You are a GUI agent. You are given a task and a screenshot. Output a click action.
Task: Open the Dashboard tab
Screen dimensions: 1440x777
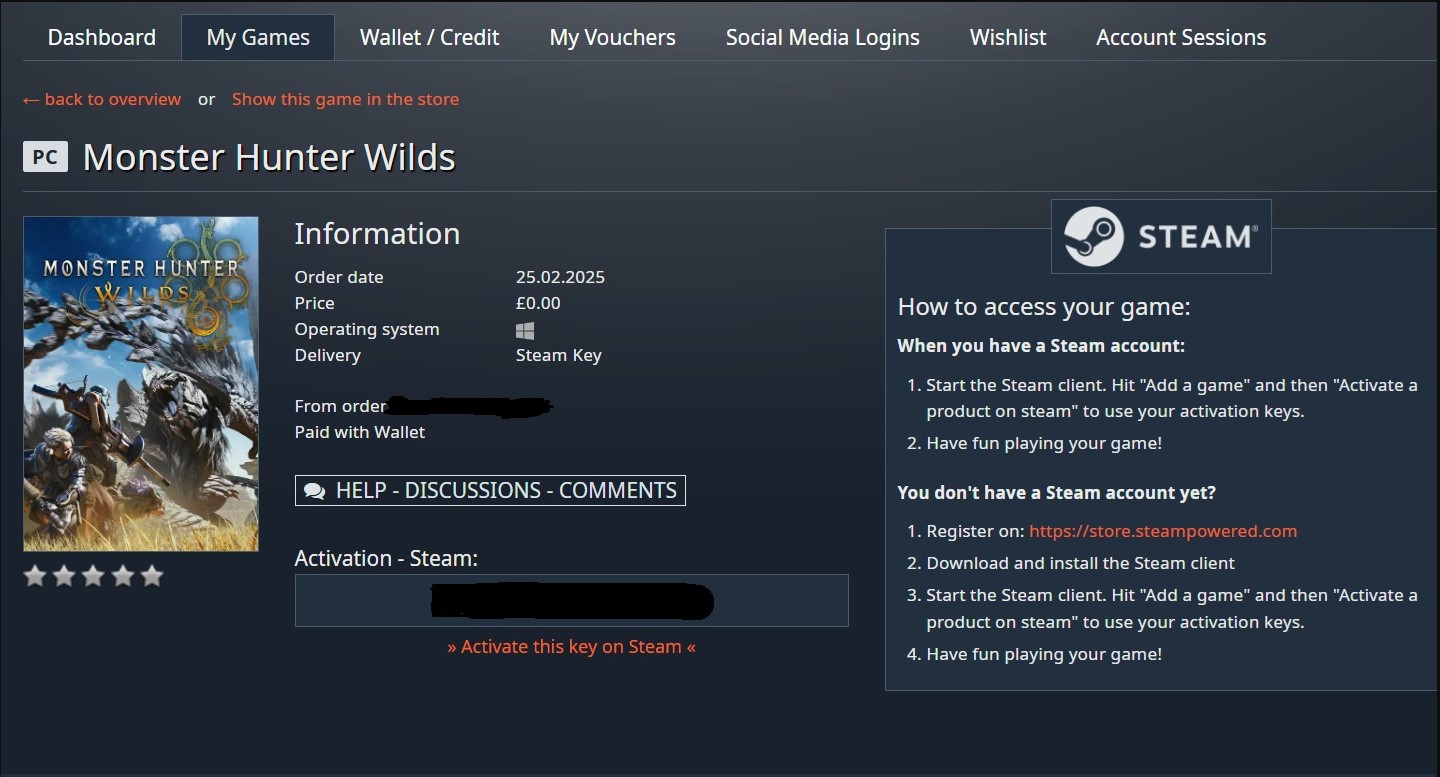pos(102,38)
